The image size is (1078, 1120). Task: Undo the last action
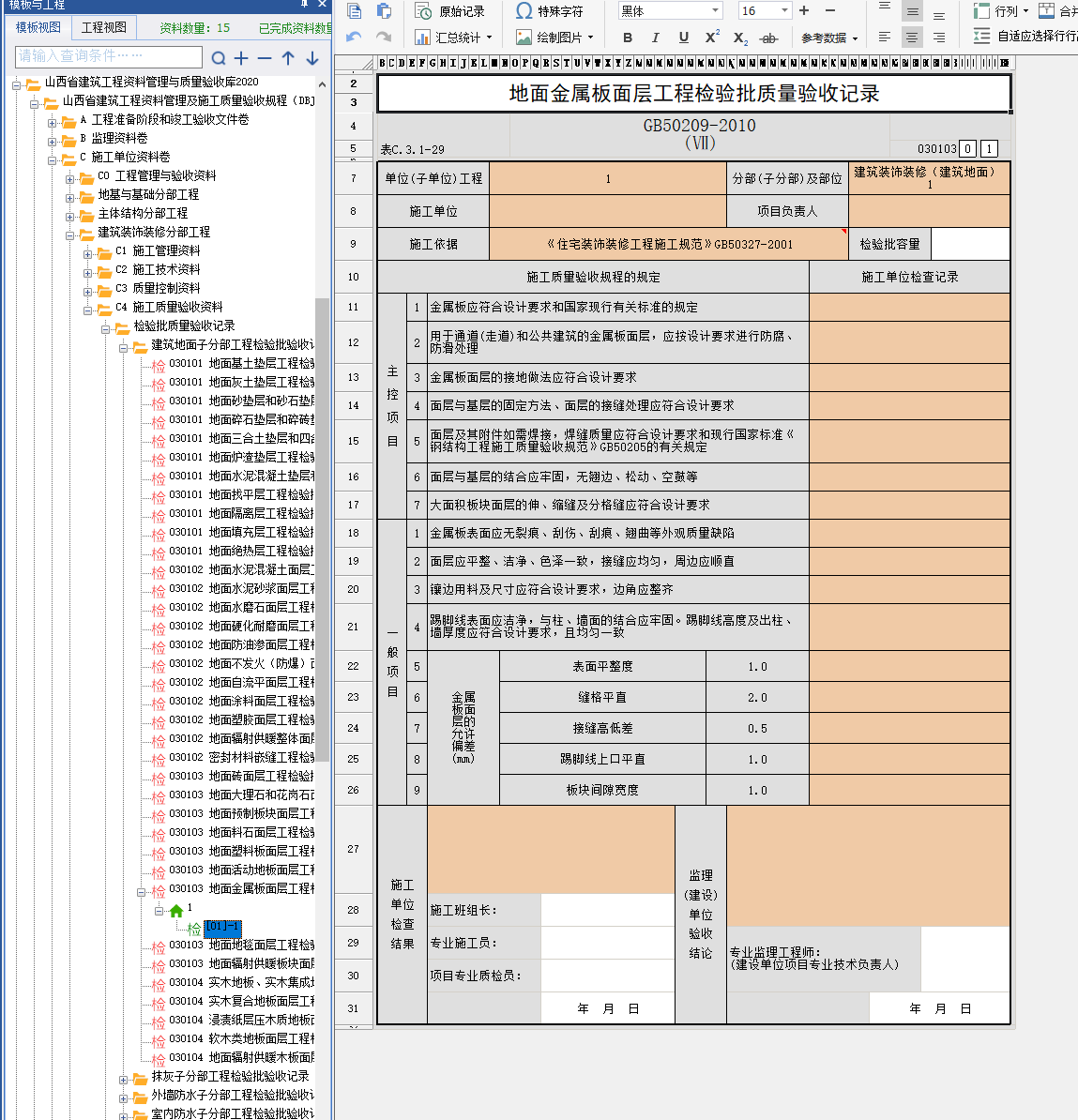[x=354, y=37]
